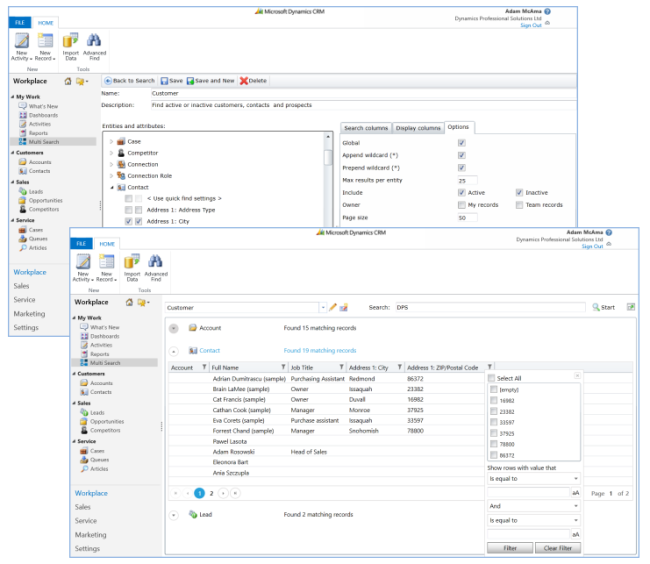Click filter icon on Job Title column
Viewport: 650px width, 564px height.
[x=342, y=367]
